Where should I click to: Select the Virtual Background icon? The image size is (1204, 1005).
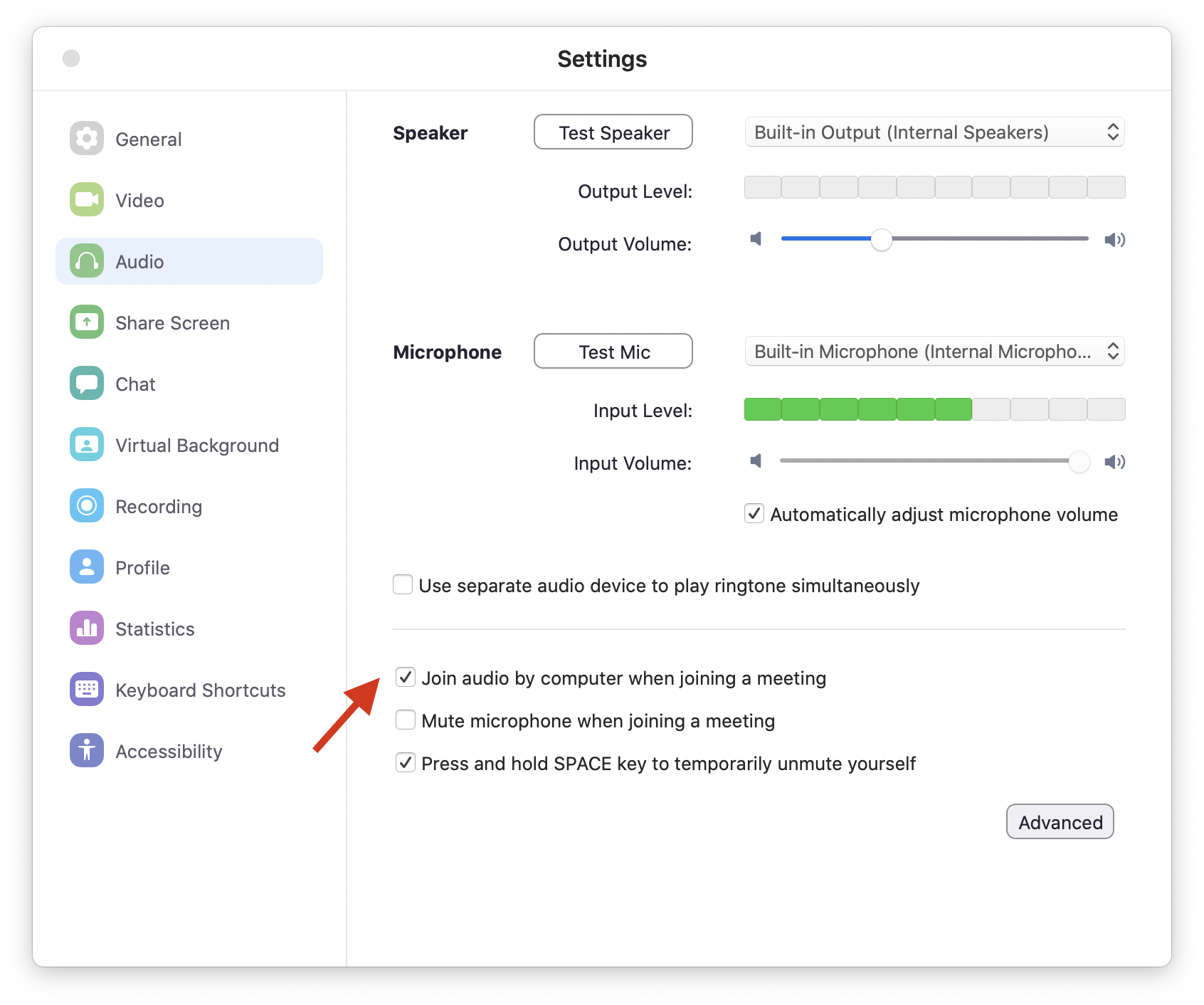click(x=86, y=445)
